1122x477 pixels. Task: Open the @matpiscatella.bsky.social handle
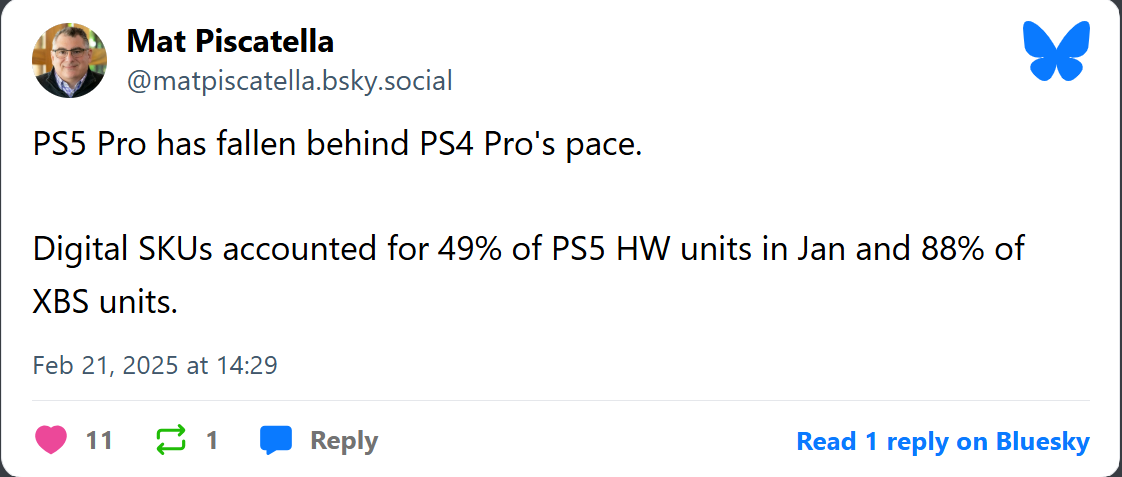[x=290, y=81]
